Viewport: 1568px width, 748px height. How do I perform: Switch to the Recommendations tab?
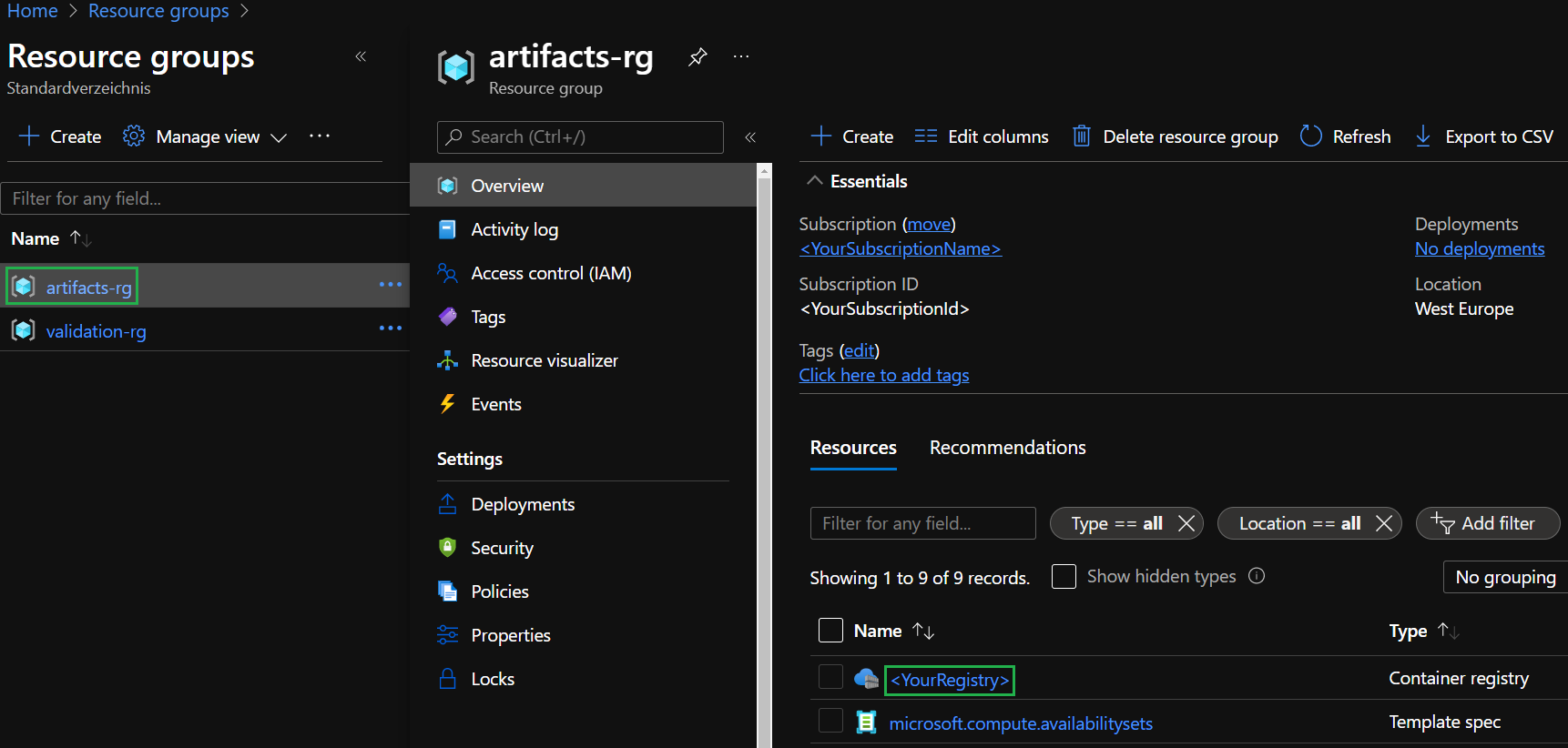[1007, 448]
